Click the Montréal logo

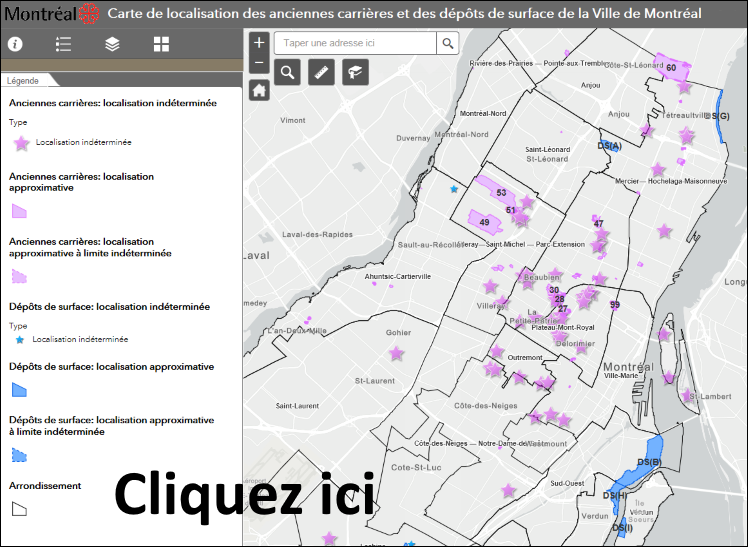(52, 14)
